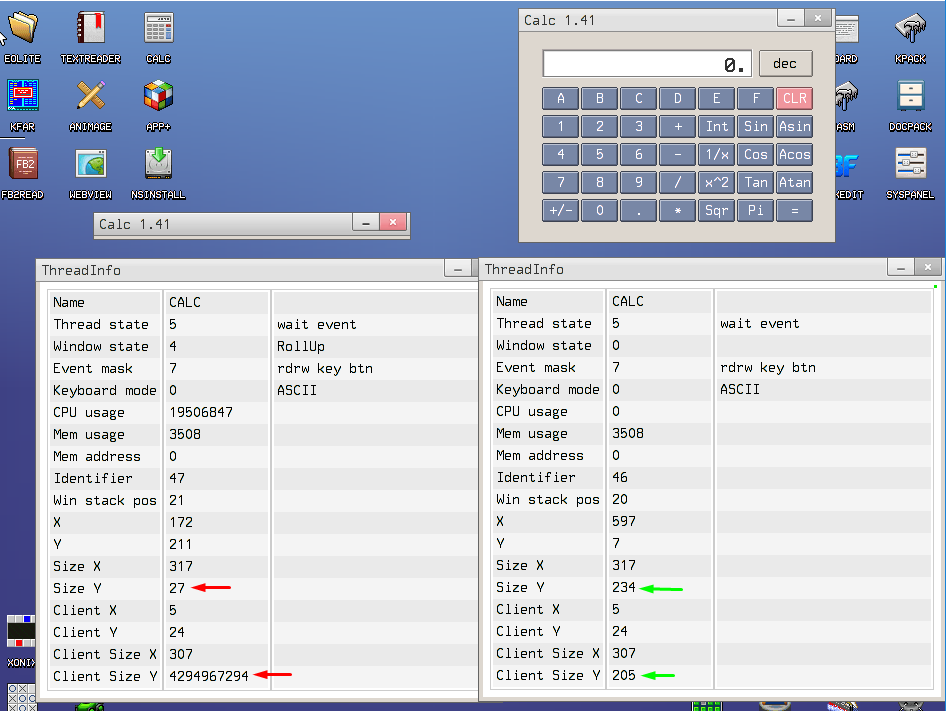Open the ANIMAGE desktop icon

click(90, 97)
